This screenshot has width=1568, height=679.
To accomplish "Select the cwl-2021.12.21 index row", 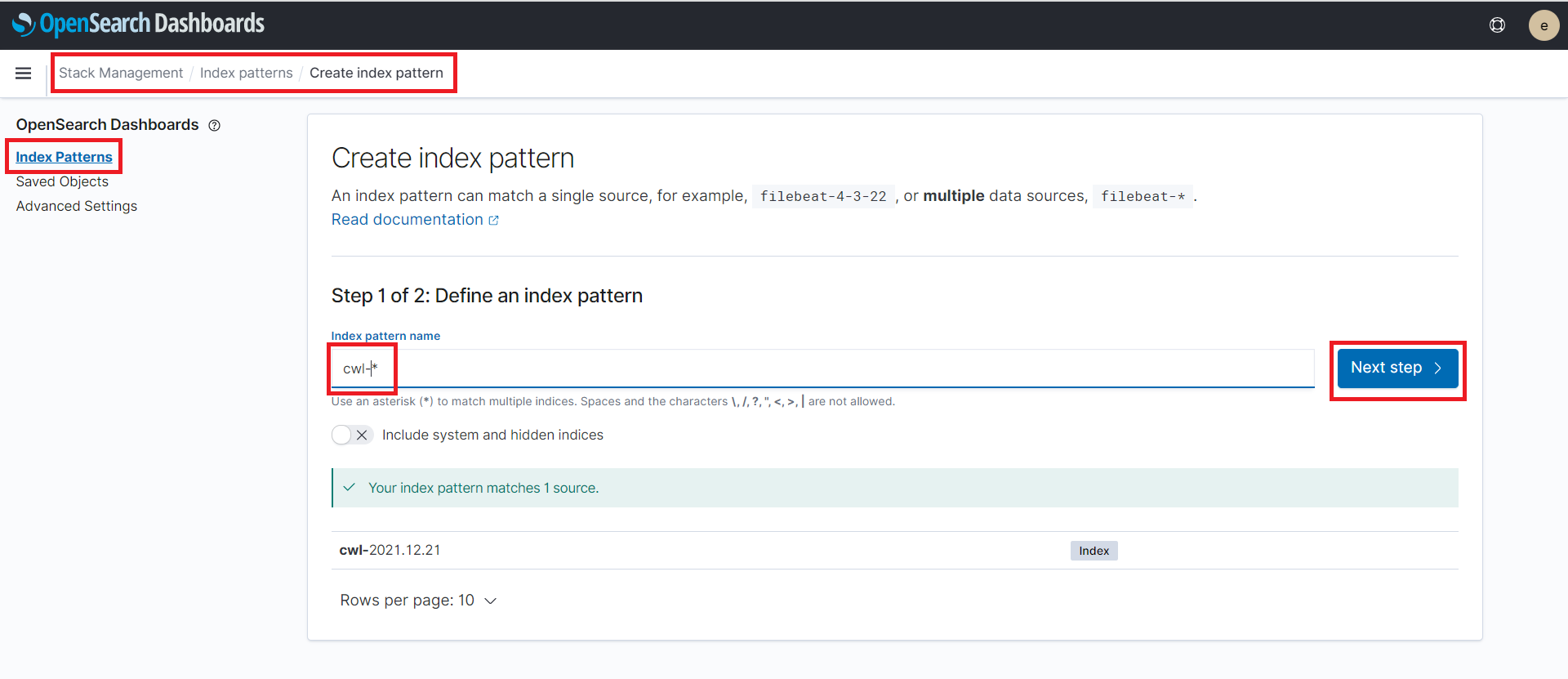I will click(895, 551).
